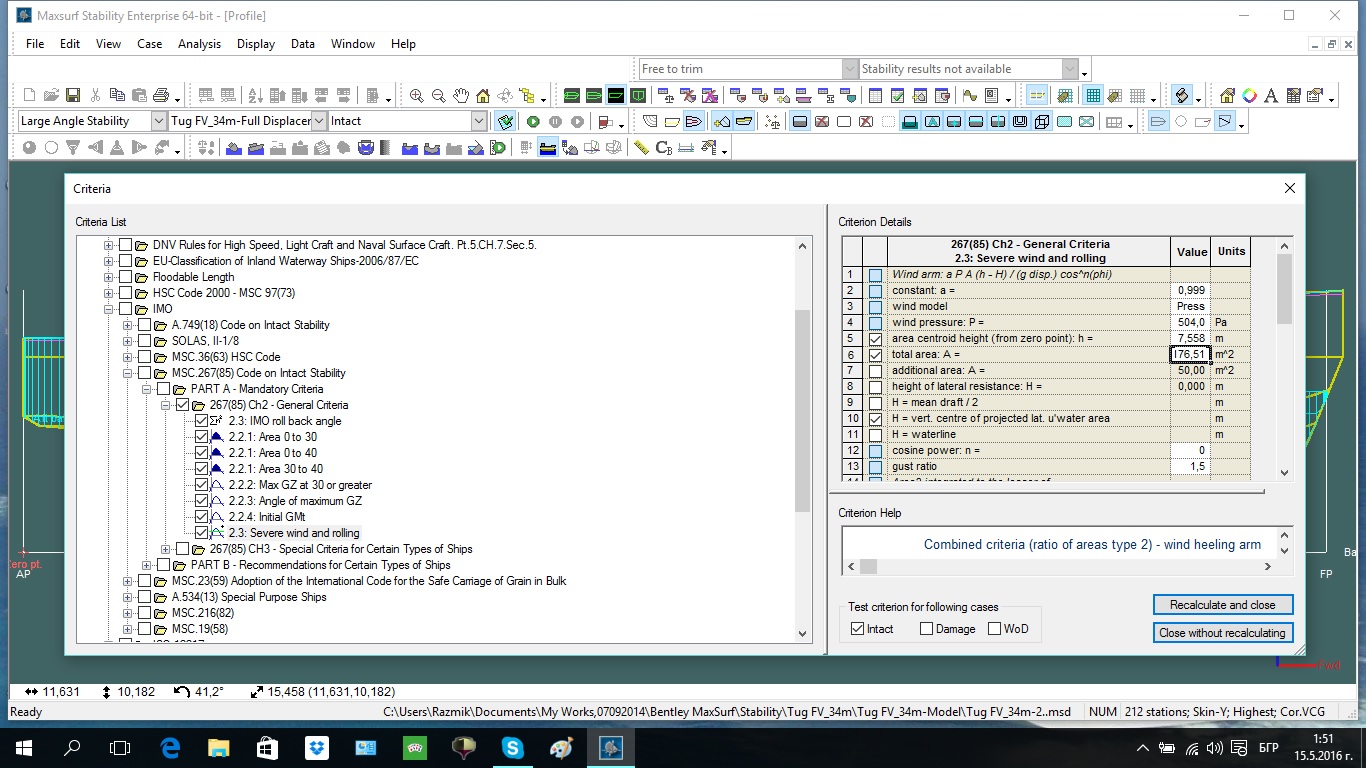
Task: Click the Cut scissors icon
Action: 95,96
